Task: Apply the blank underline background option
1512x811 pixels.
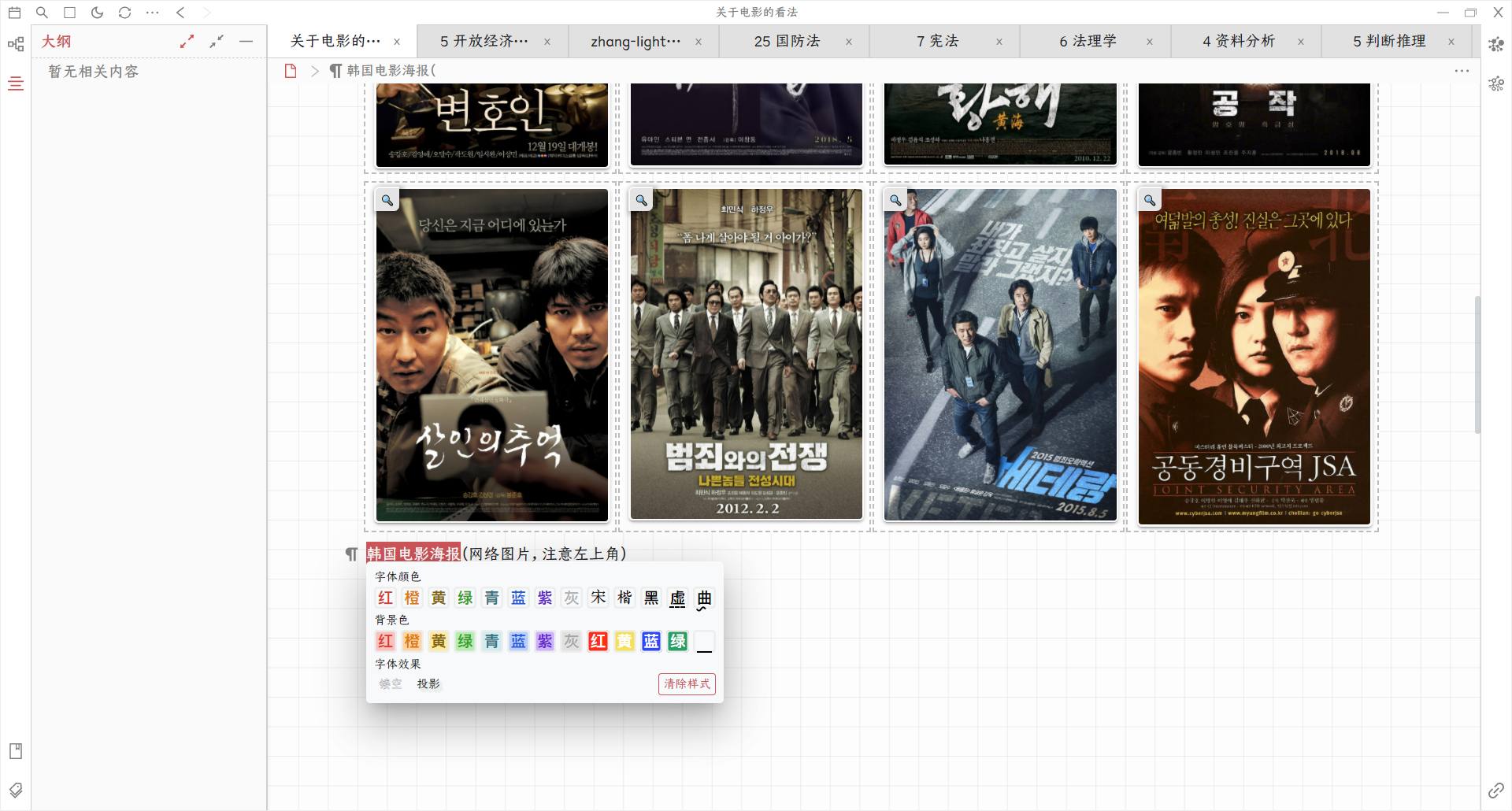Action: 705,642
